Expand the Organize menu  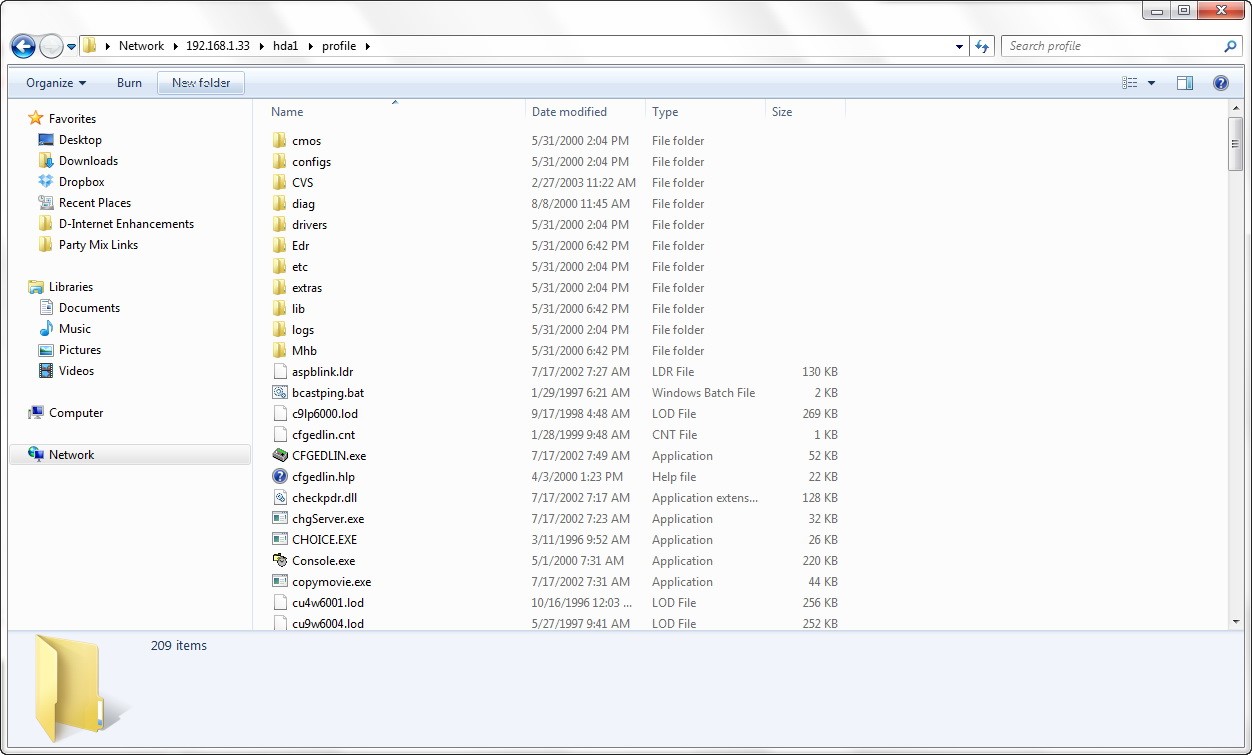pos(56,83)
